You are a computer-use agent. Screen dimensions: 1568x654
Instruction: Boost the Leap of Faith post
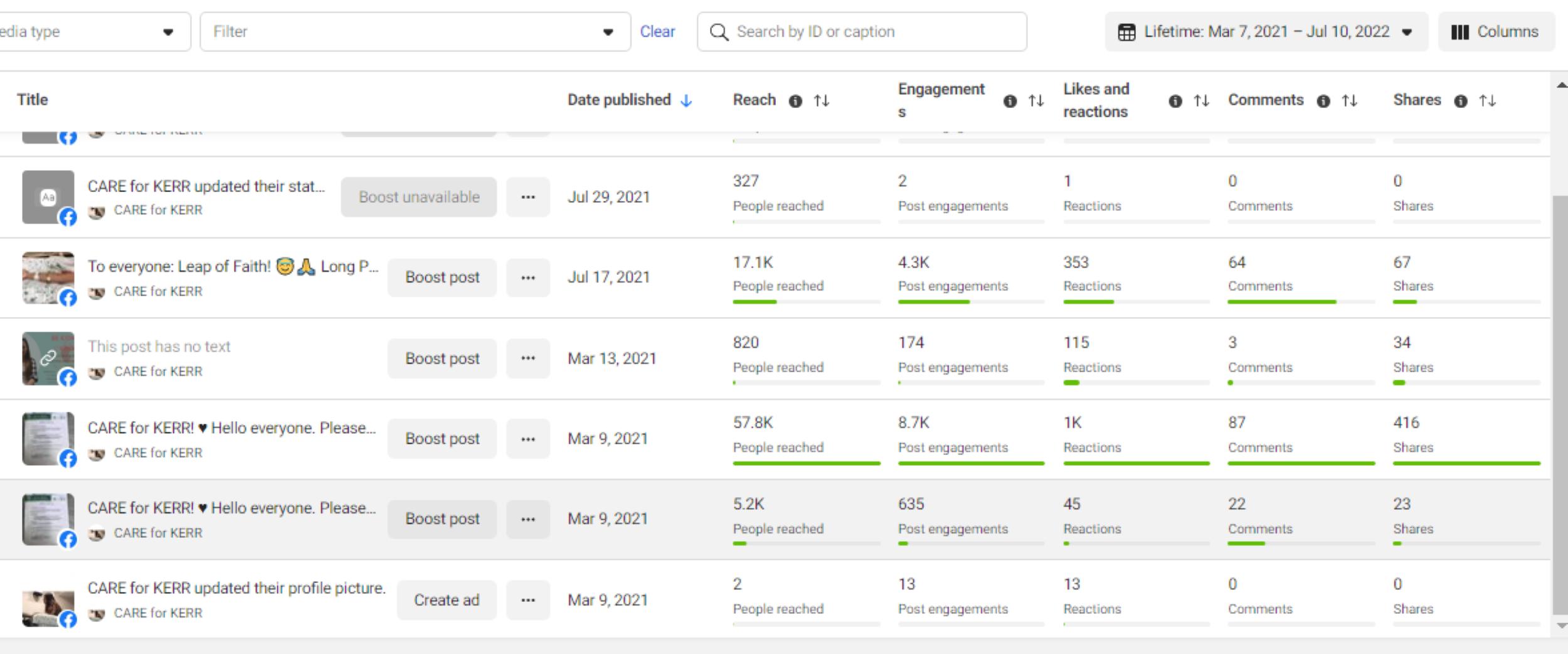442,277
